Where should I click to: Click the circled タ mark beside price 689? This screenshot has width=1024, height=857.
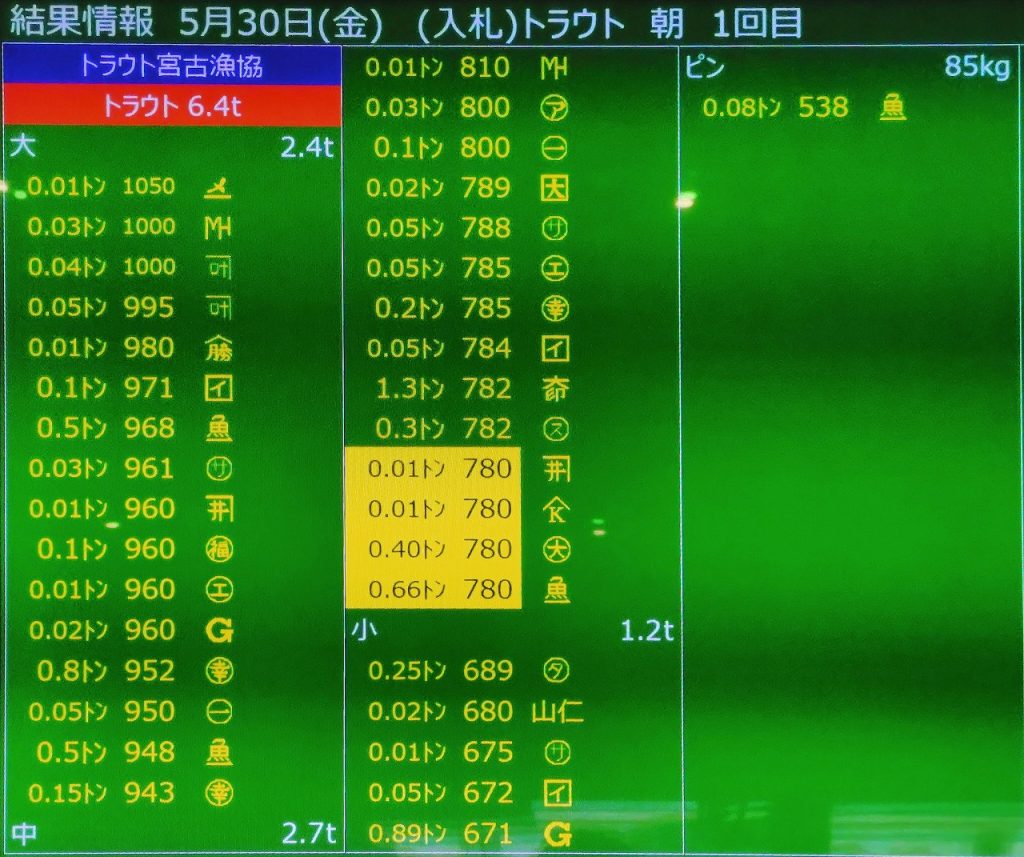coord(555,670)
